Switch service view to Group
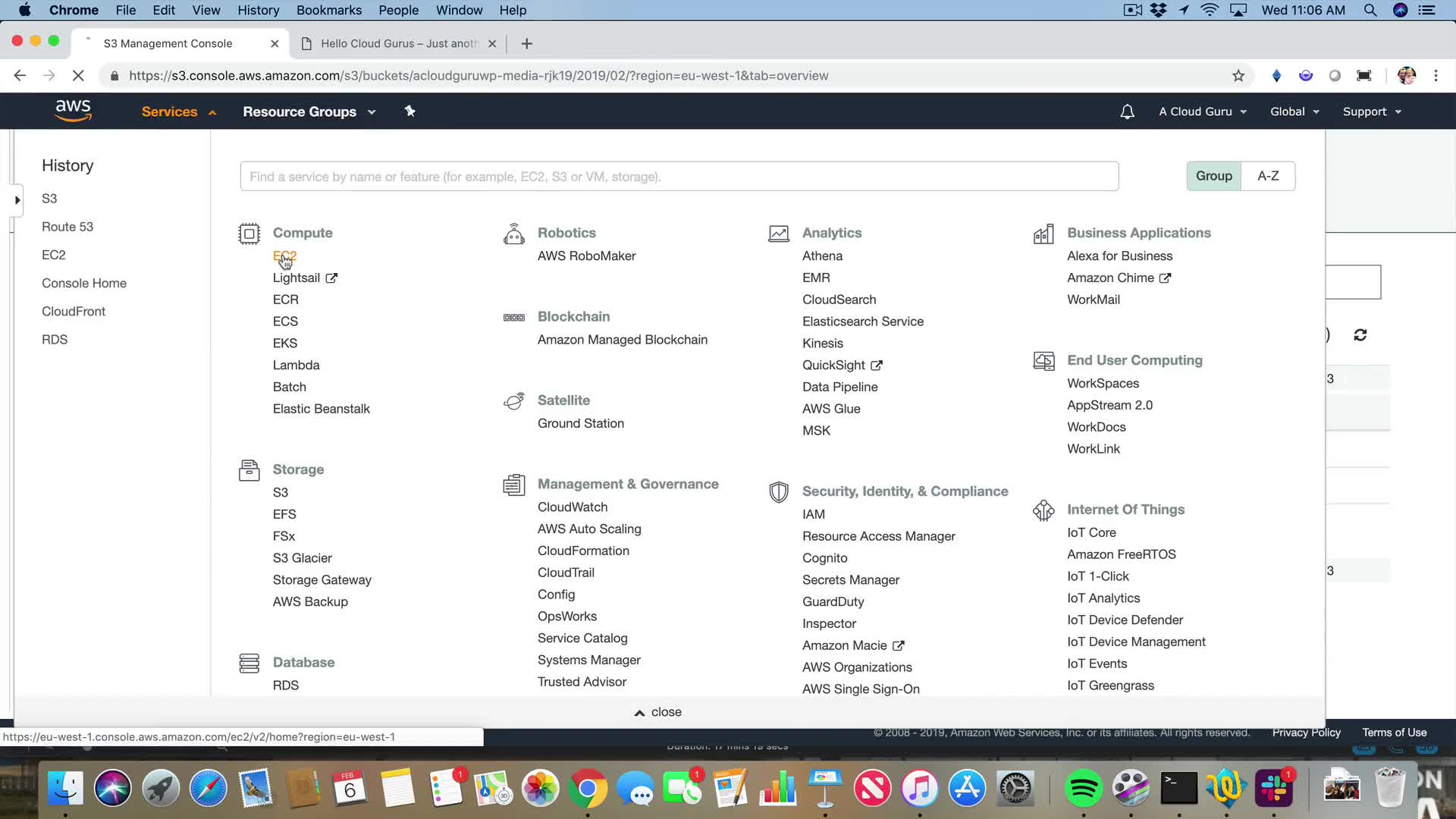 point(1213,176)
